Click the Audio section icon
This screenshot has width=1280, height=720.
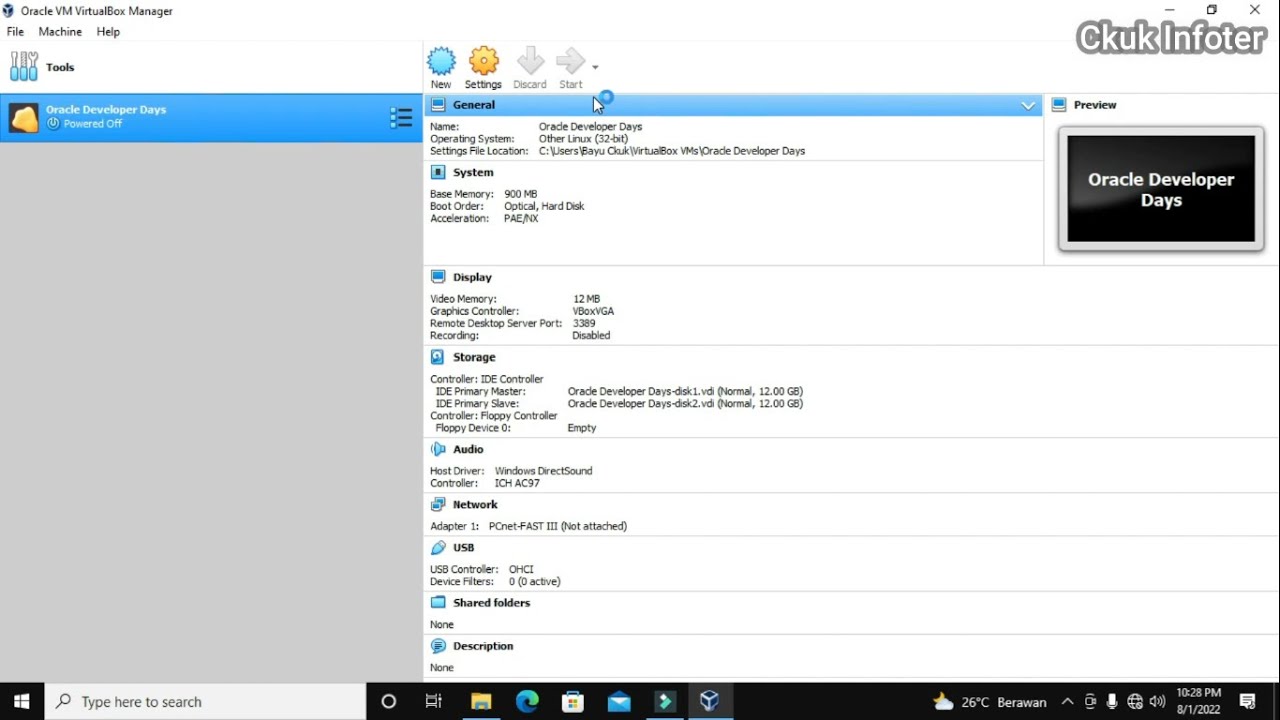pyautogui.click(x=438, y=450)
